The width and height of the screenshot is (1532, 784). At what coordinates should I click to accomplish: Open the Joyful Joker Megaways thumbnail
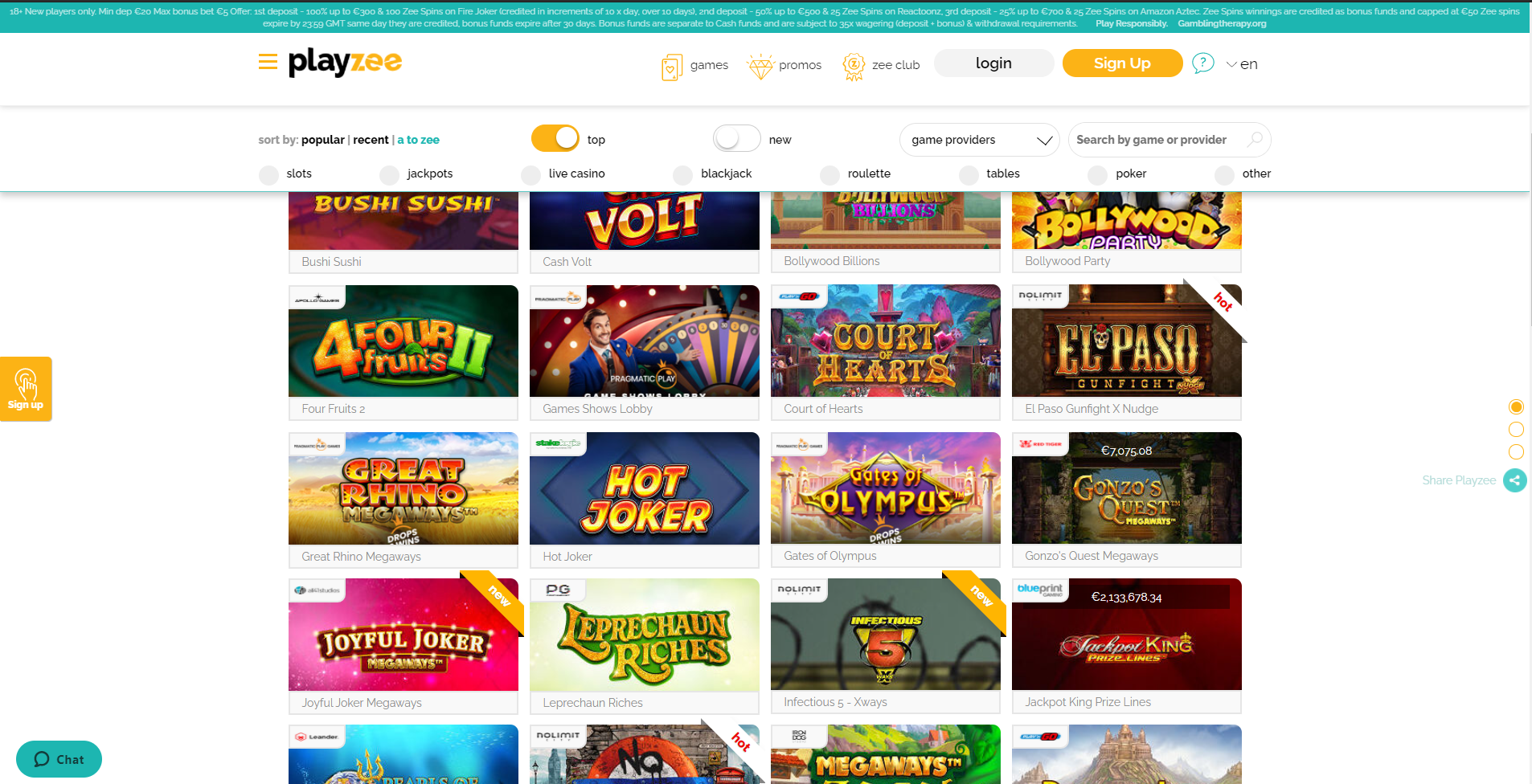tap(403, 635)
